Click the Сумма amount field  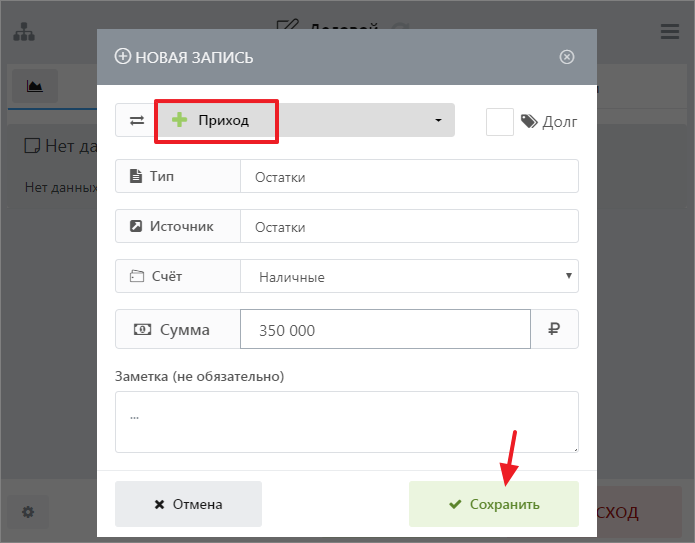click(x=385, y=329)
